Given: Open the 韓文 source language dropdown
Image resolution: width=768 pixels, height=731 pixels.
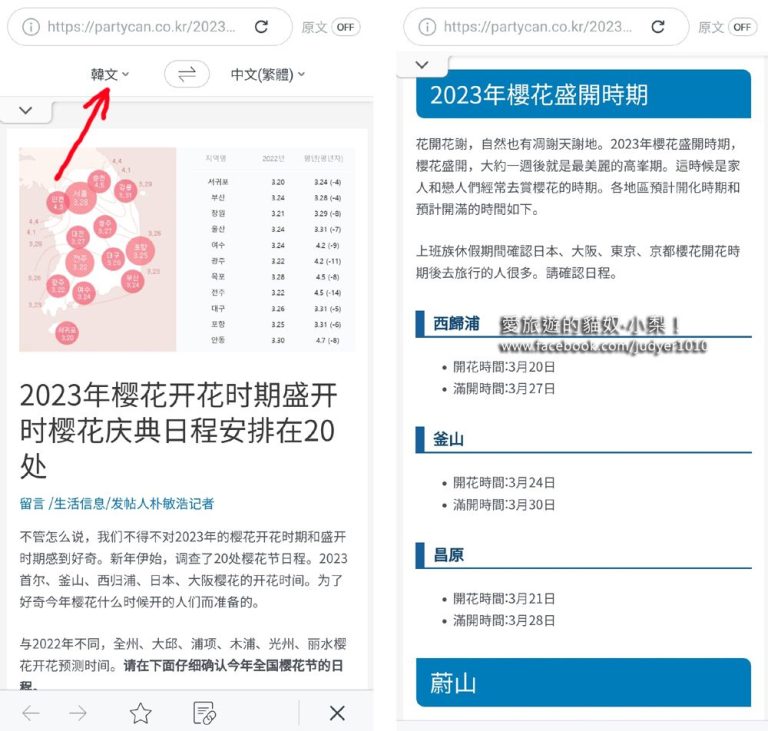Looking at the screenshot, I should (110, 74).
